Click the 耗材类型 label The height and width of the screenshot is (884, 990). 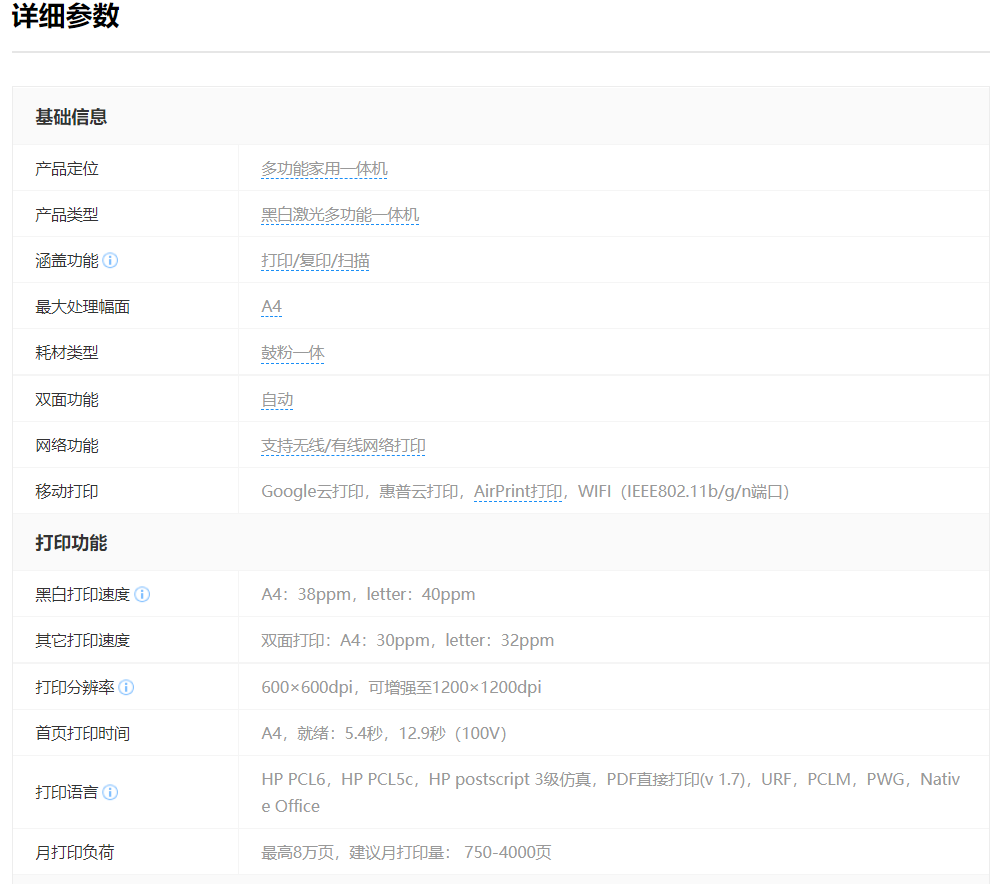(67, 353)
